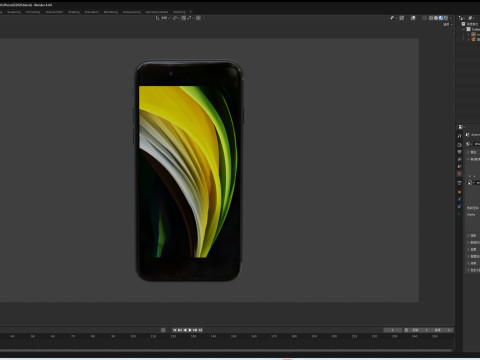Select the red World properties tab

[x=459, y=174]
